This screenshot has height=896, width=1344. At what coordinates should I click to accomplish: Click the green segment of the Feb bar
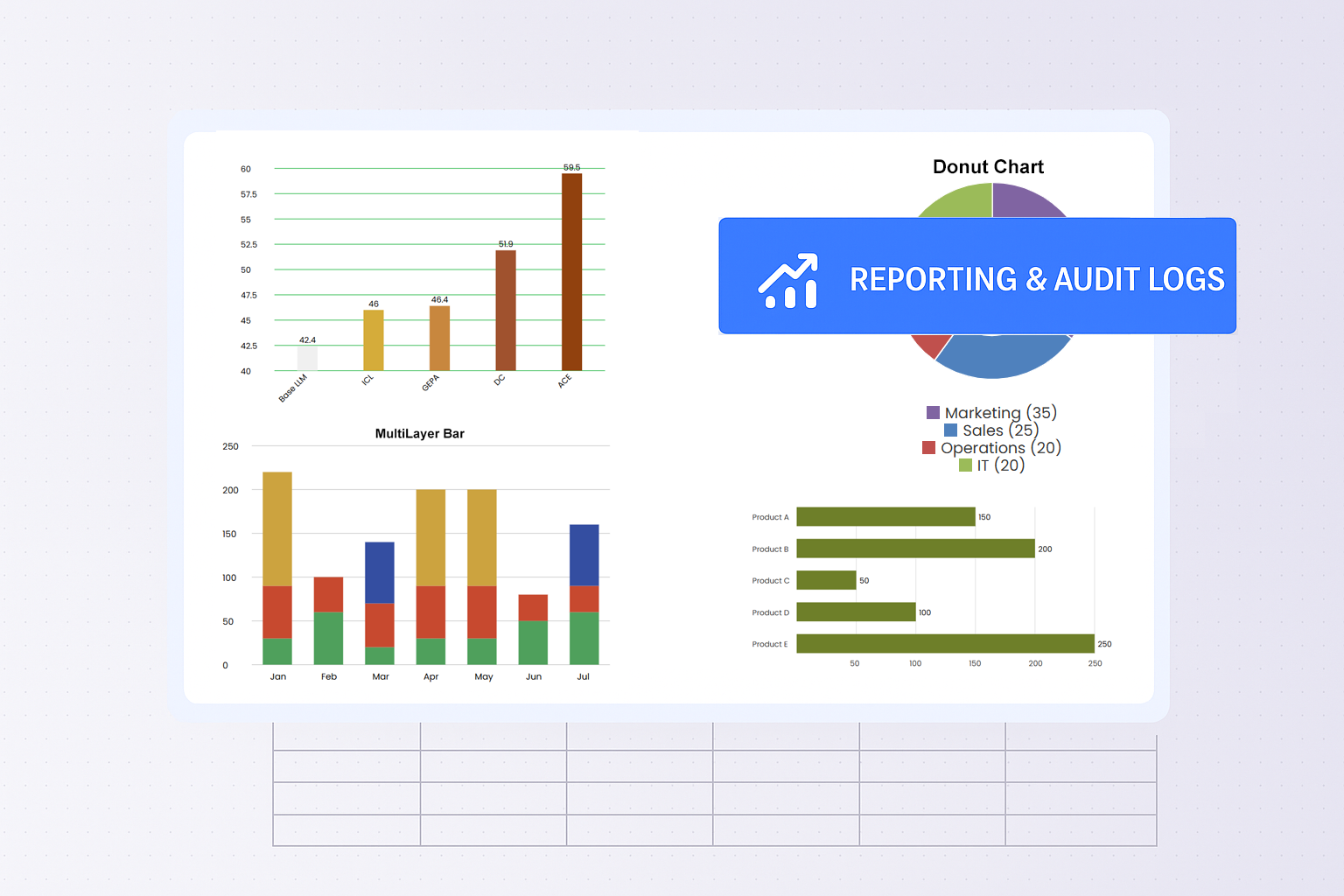tap(328, 638)
